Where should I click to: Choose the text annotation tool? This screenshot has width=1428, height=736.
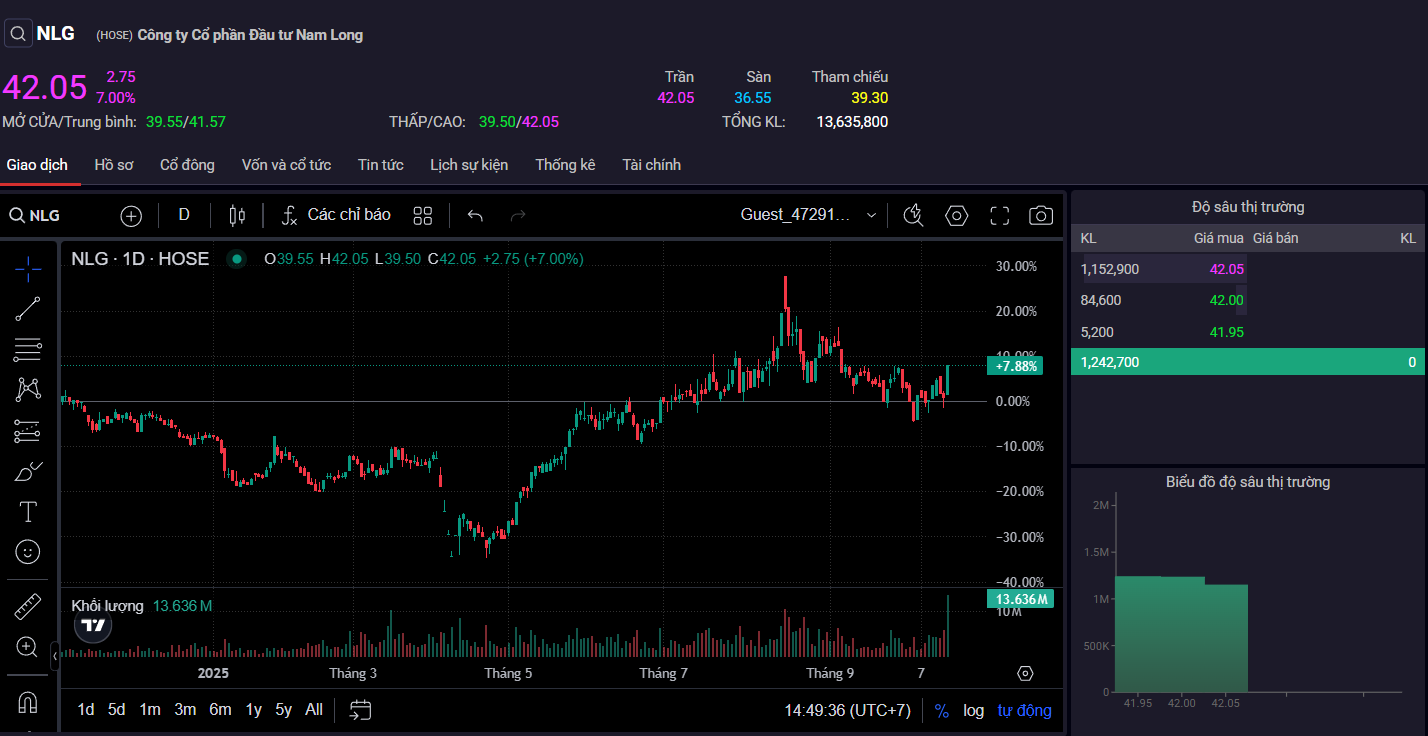pyautogui.click(x=28, y=512)
